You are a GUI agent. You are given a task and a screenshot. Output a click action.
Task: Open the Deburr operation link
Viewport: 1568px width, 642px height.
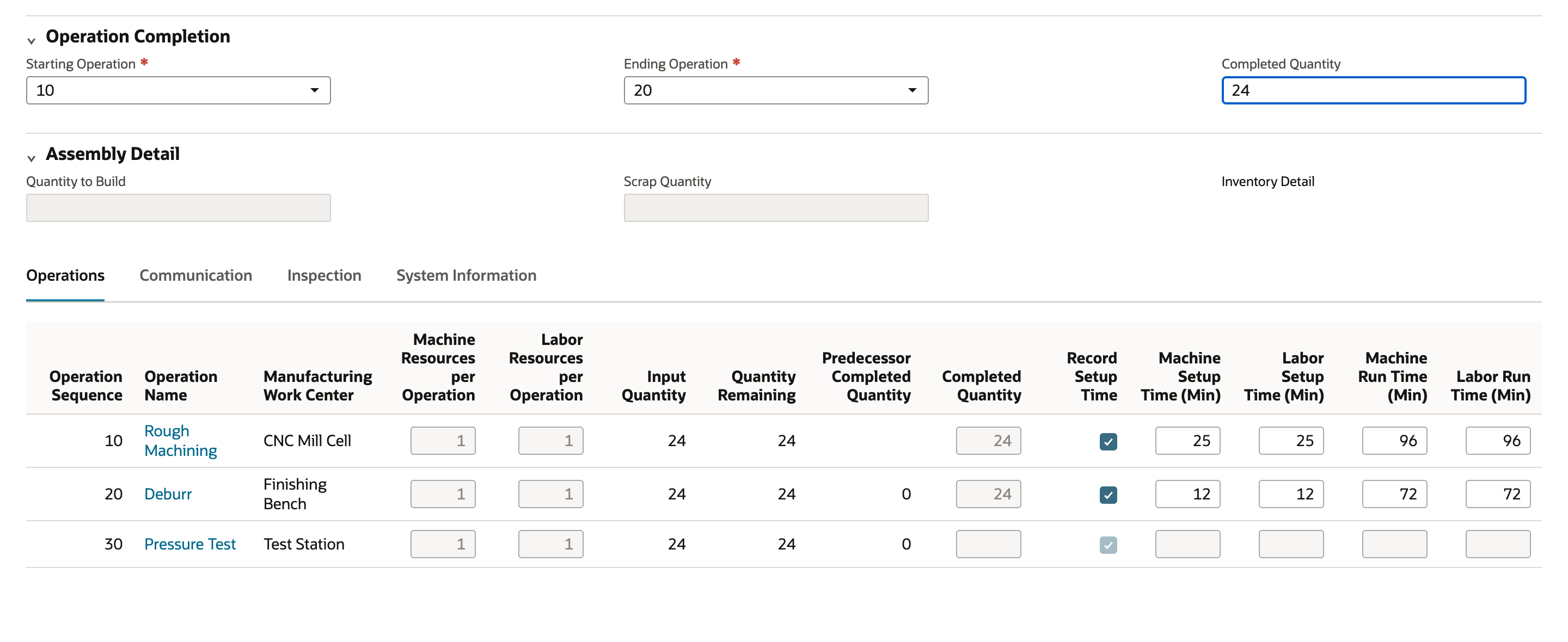[x=168, y=494]
